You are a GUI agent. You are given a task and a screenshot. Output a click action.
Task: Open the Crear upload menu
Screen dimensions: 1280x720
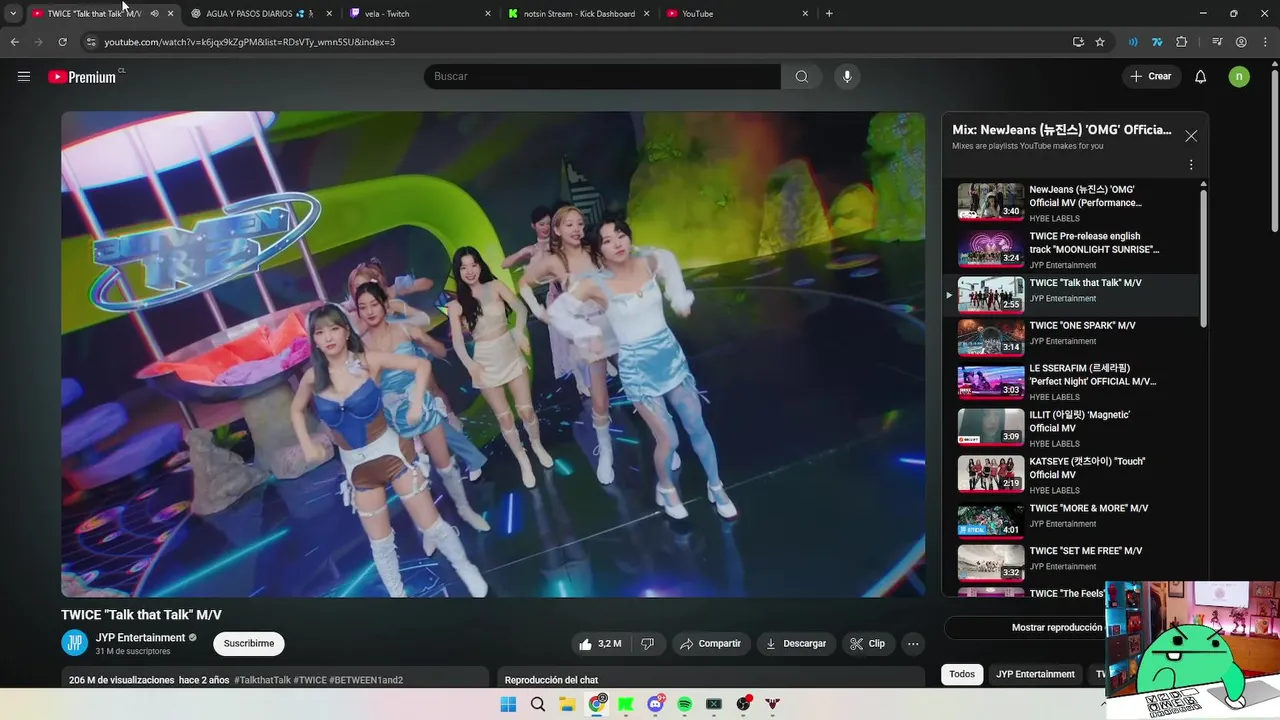(1151, 76)
